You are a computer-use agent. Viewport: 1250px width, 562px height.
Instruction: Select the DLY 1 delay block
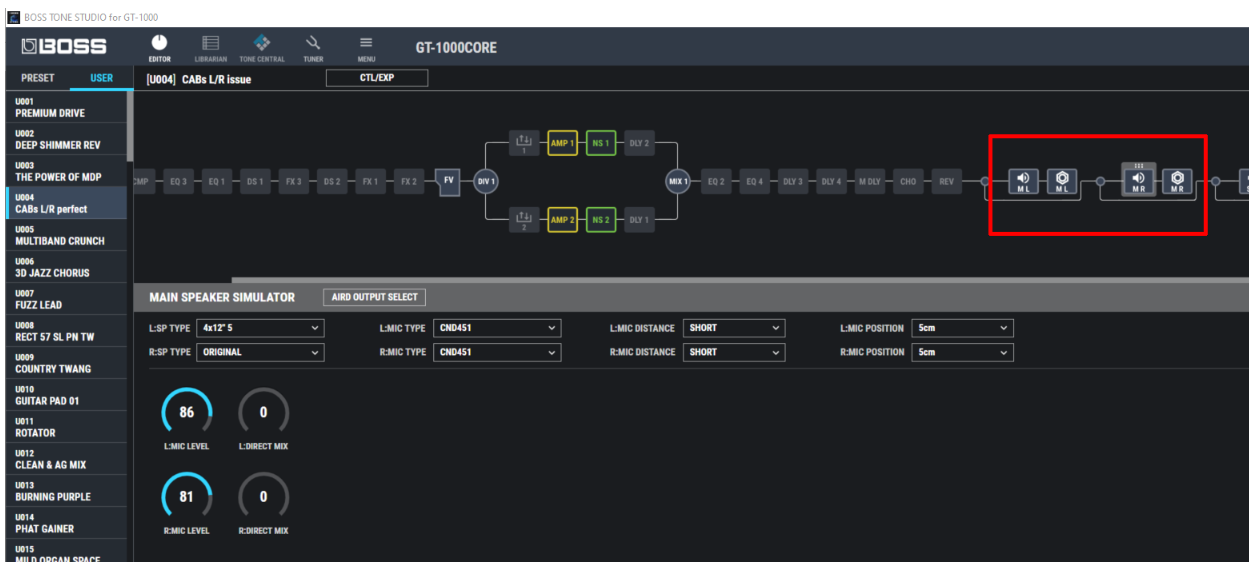pos(639,220)
